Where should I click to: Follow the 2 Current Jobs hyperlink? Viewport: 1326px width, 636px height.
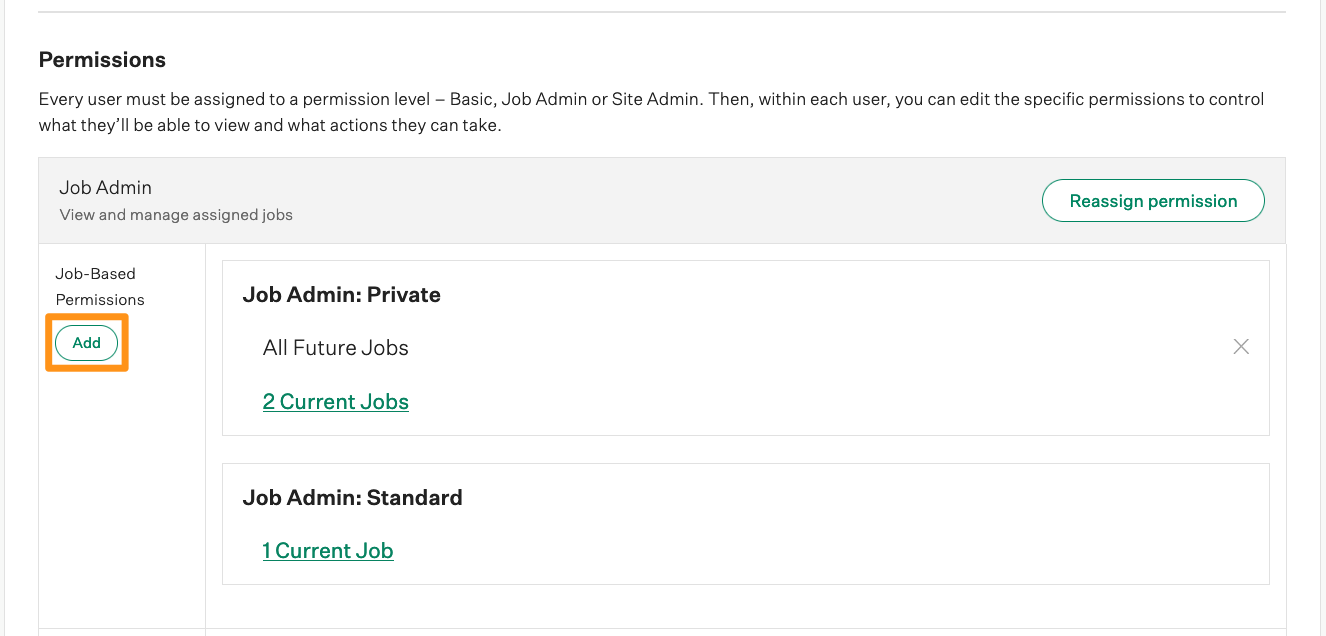335,401
